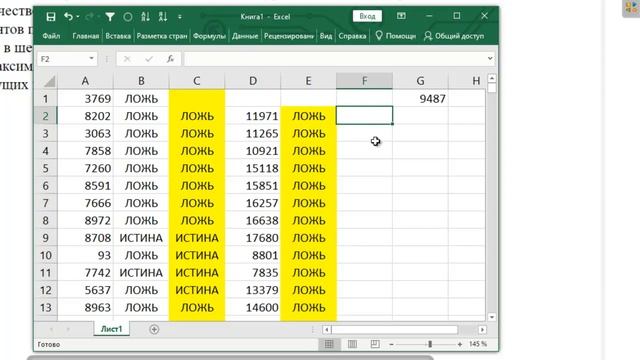Open the Справка tab
This screenshot has width=640, height=360.
coord(352,36)
